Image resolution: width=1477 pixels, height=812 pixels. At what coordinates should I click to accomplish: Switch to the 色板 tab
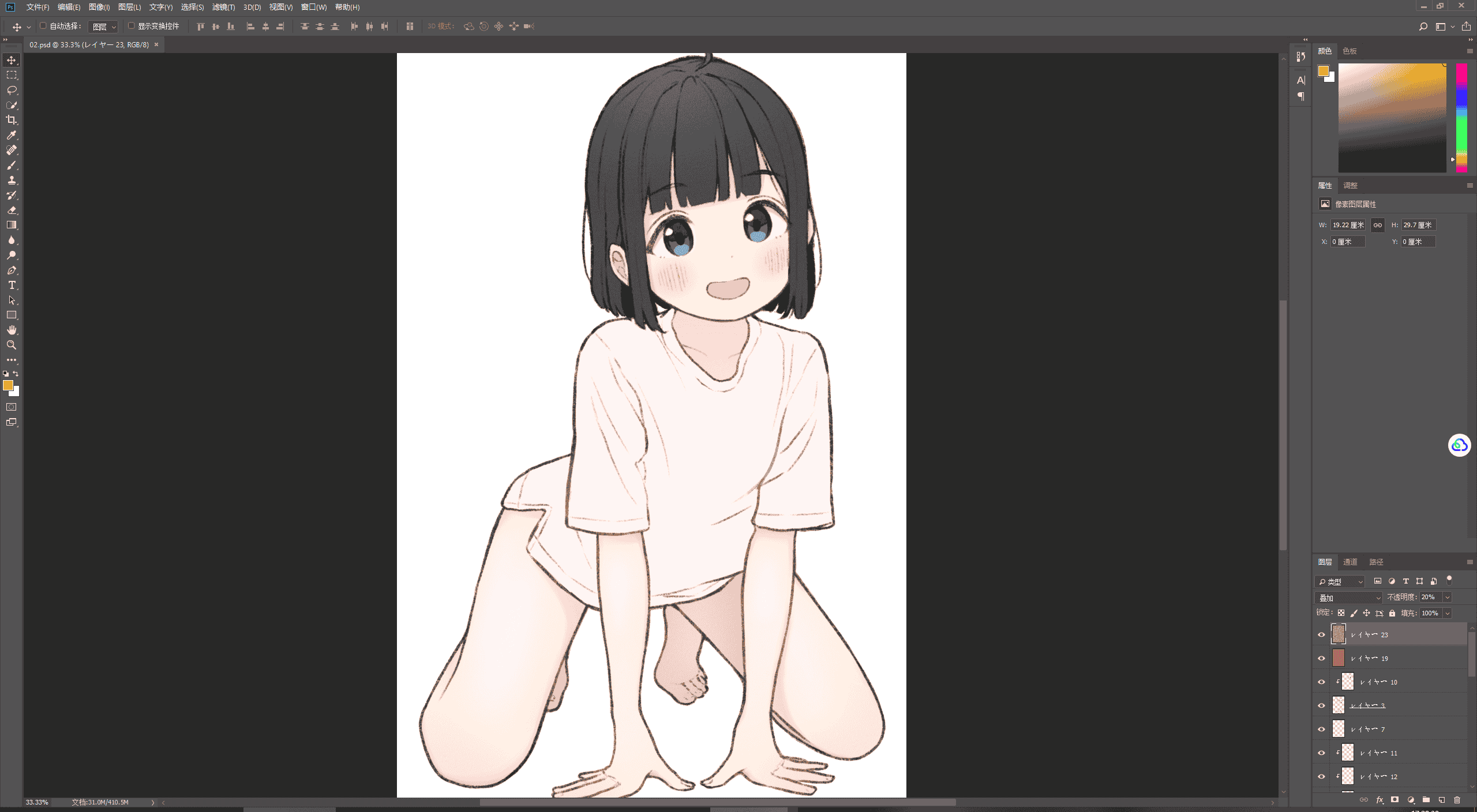1349,51
